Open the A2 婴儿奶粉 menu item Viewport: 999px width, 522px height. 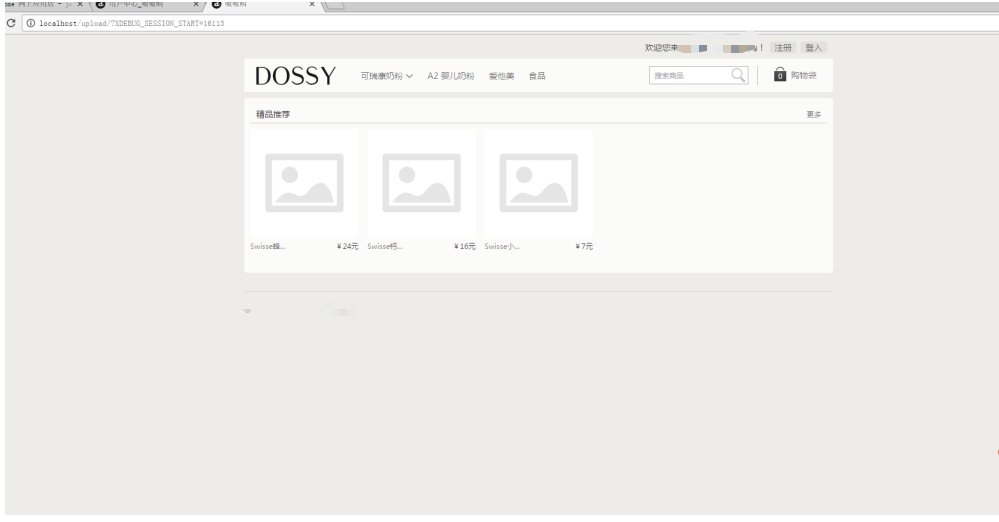450,76
